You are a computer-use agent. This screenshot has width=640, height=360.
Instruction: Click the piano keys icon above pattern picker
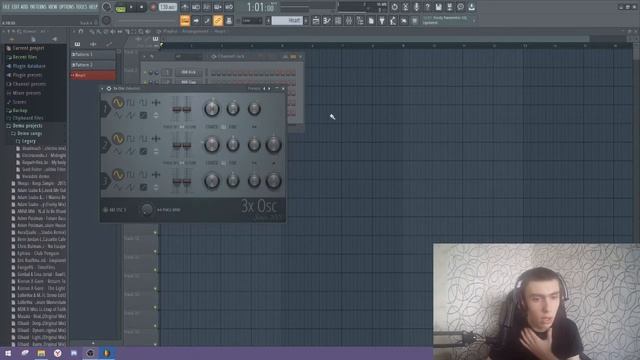tap(77, 44)
